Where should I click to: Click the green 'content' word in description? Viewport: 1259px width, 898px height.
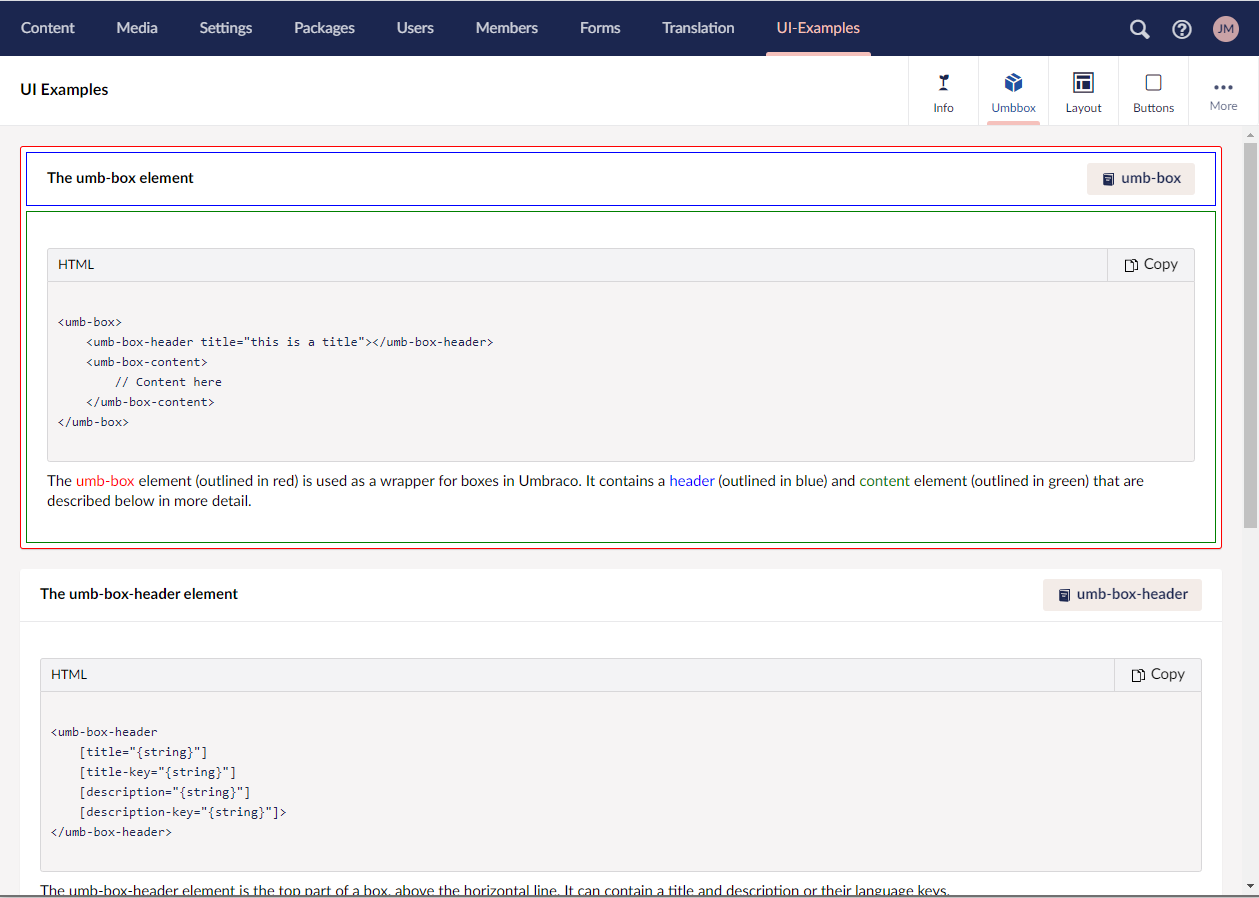884,481
